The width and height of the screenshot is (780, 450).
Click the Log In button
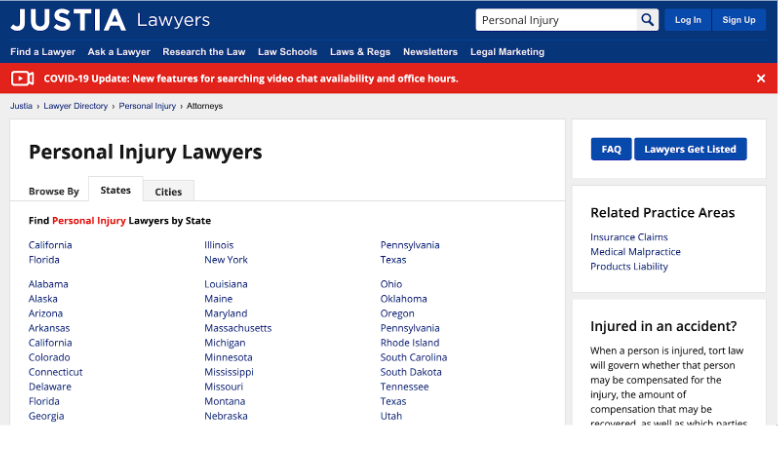click(x=687, y=20)
